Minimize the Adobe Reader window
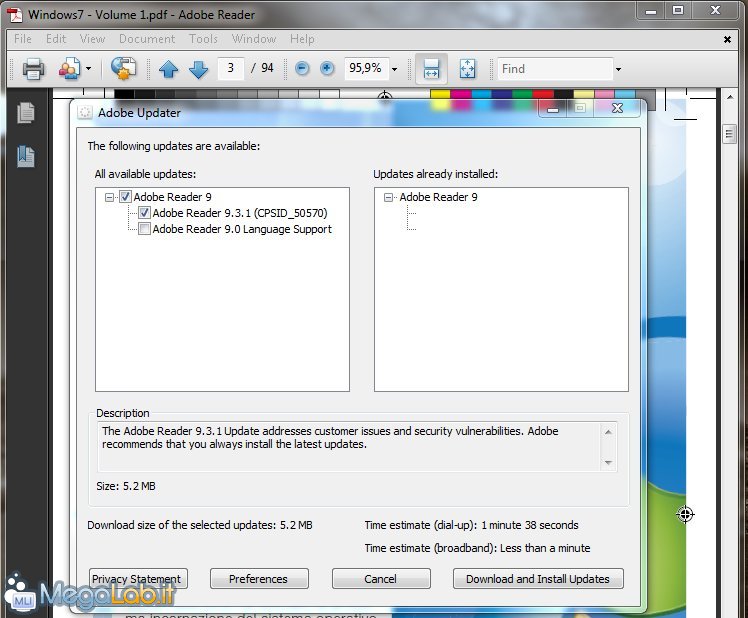Image resolution: width=748 pixels, height=618 pixels. pos(651,10)
